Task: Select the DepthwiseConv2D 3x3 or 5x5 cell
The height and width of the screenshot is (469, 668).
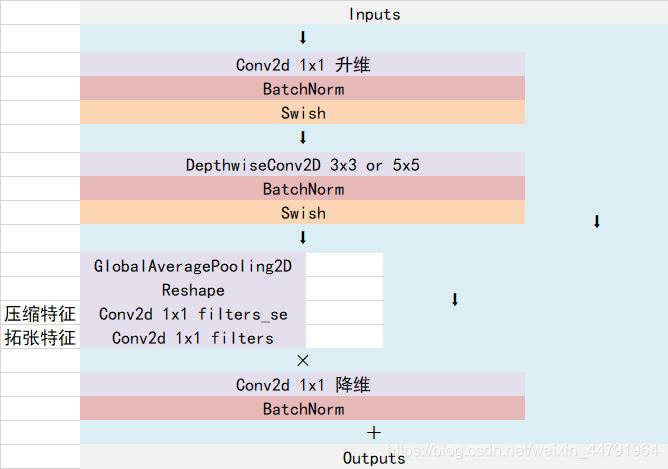Action: 302,164
